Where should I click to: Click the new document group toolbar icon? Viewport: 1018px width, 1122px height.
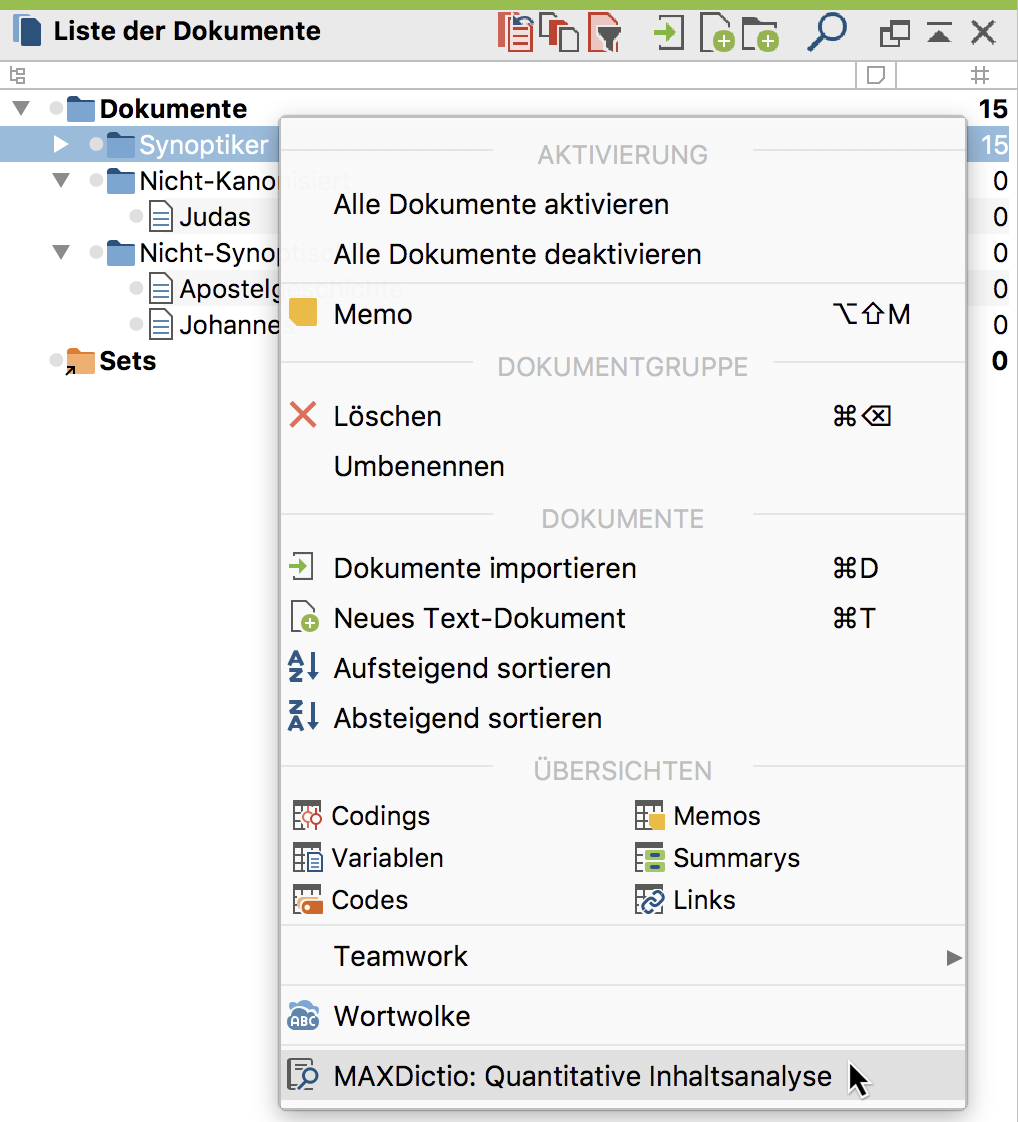760,34
